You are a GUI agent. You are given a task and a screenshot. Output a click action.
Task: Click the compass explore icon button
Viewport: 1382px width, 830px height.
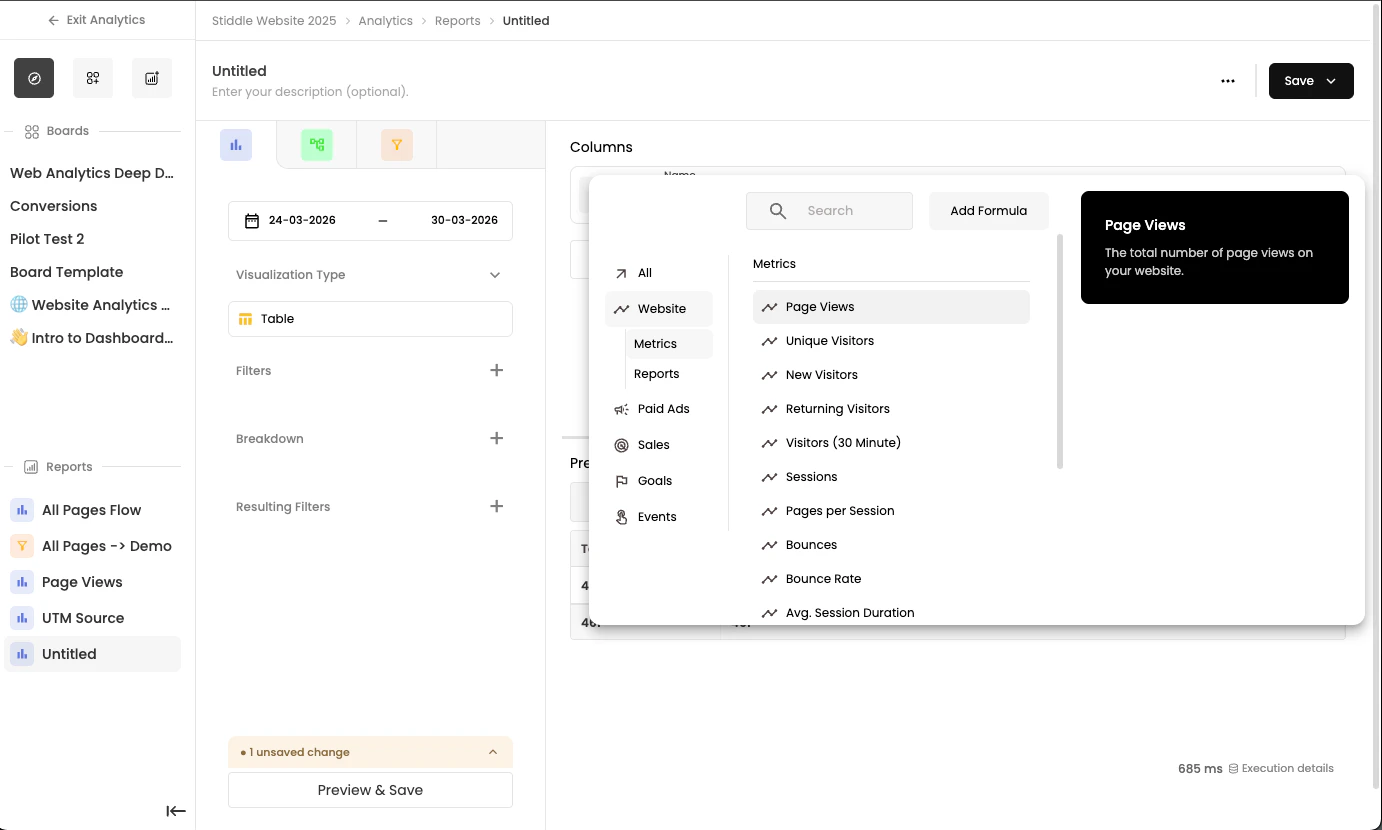pos(34,78)
